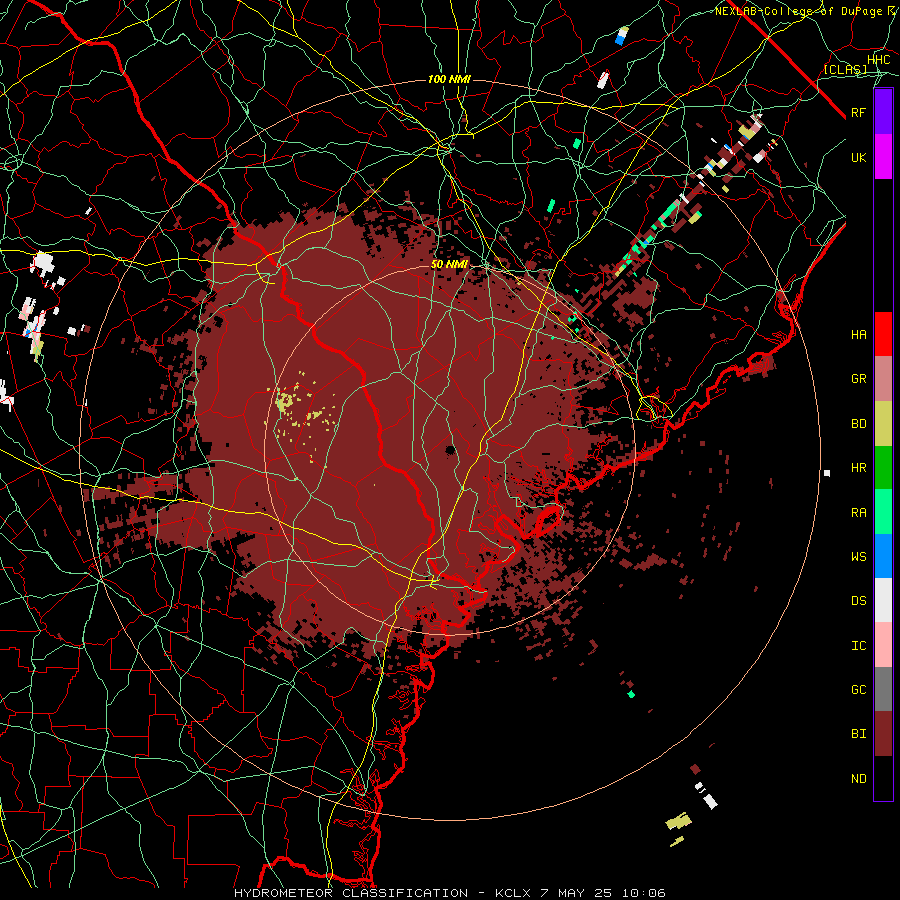Screen dimensions: 900x900
Task: Click the HR legend label
Action: [858, 468]
